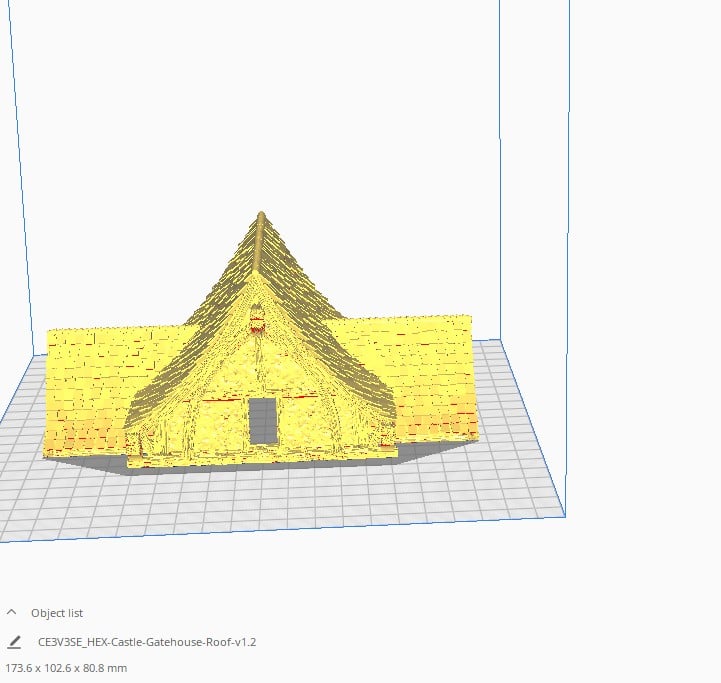721x683 pixels.
Task: Select the CE3V3SE_HEX-Castle-Gatehouse-Roof-v1.2 job name
Action: tap(147, 642)
